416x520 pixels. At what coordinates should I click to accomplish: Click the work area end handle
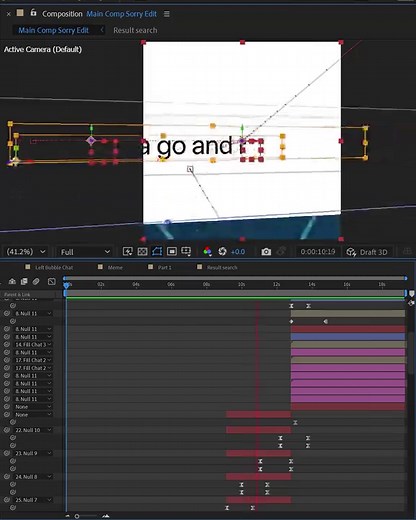coord(406,293)
